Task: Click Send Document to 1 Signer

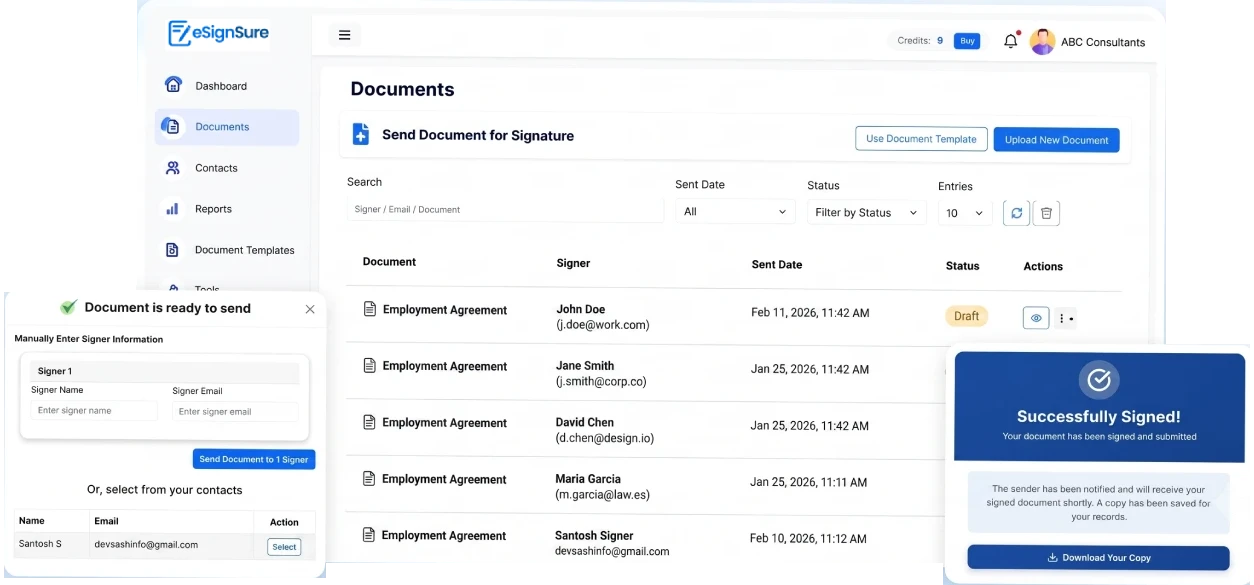Action: 254,459
